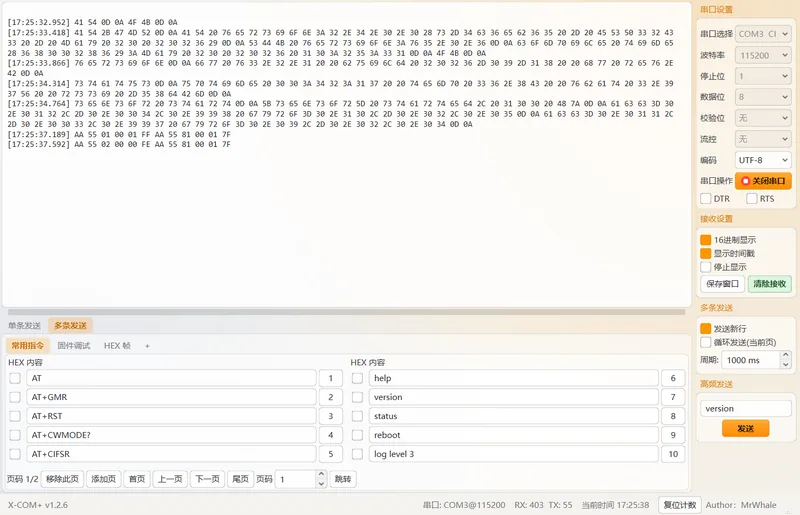Screen dimensions: 800x515
Task: Click the horizontal scrollbar under receive window
Action: click(346, 312)
